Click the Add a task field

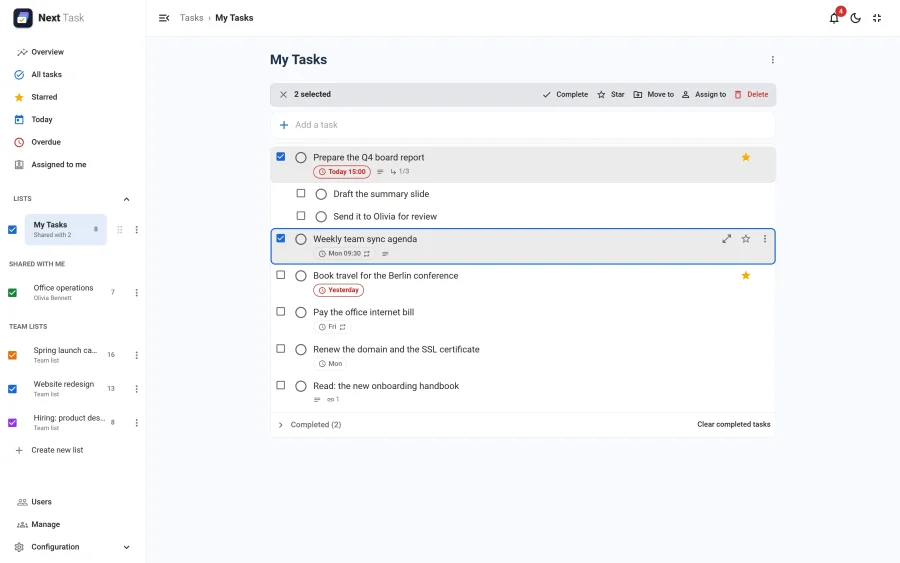point(523,125)
